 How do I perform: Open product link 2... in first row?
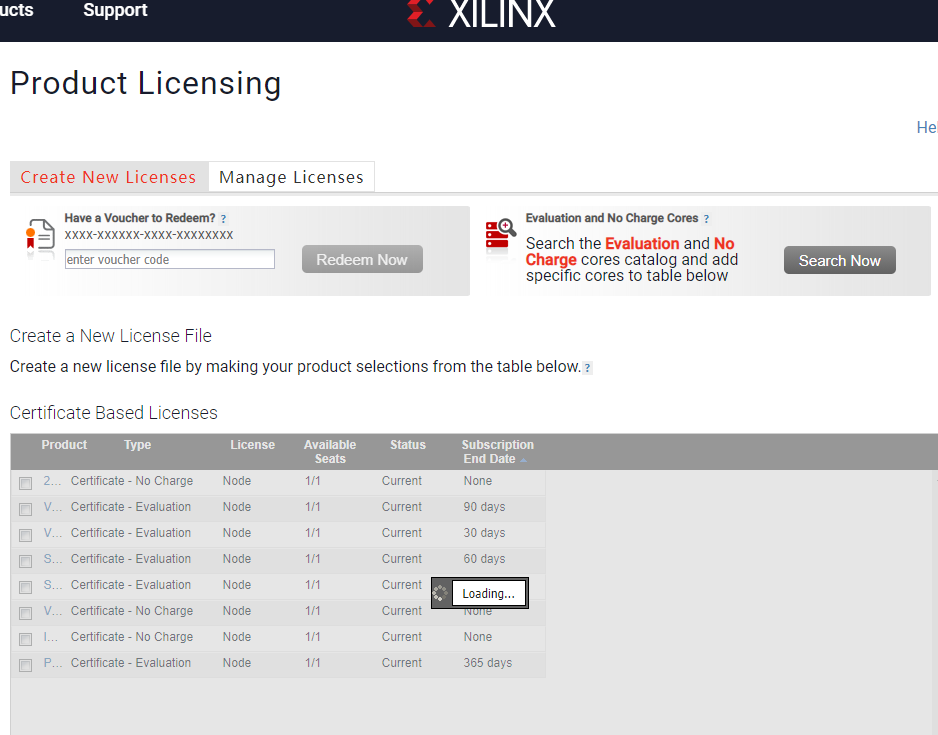coord(52,481)
